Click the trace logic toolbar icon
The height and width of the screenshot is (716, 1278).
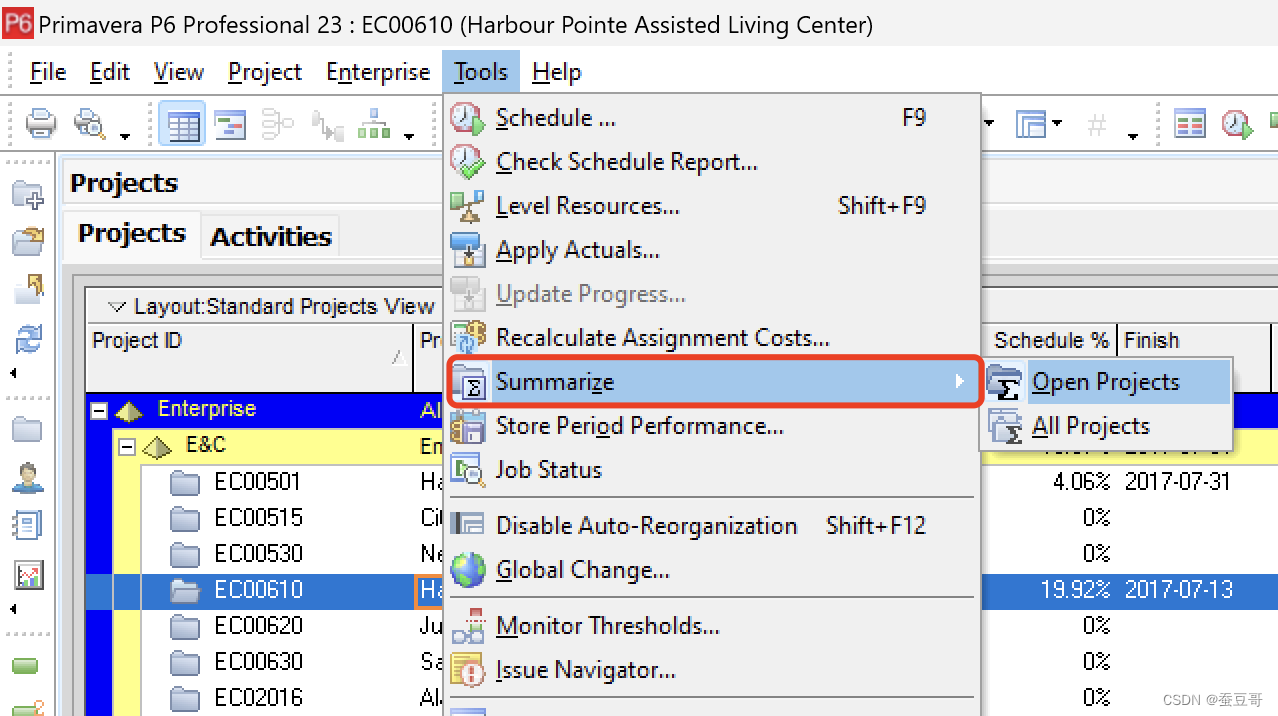(327, 124)
